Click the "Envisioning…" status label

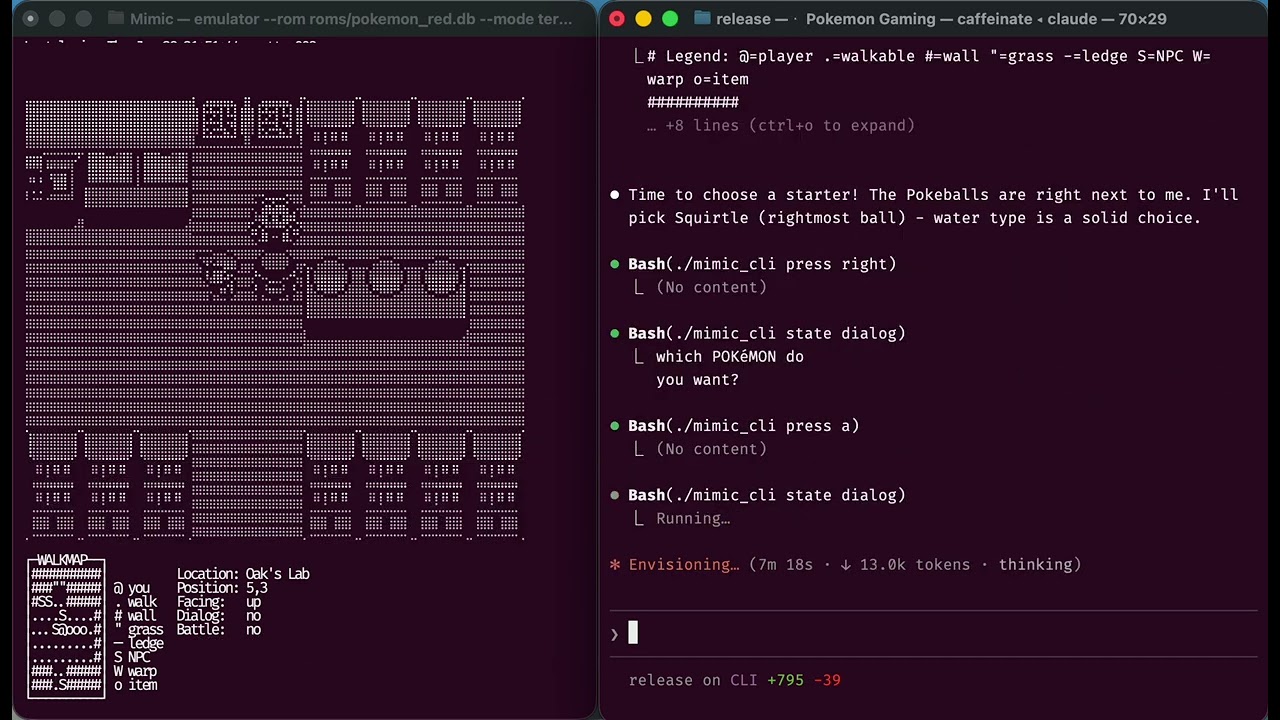(684, 565)
